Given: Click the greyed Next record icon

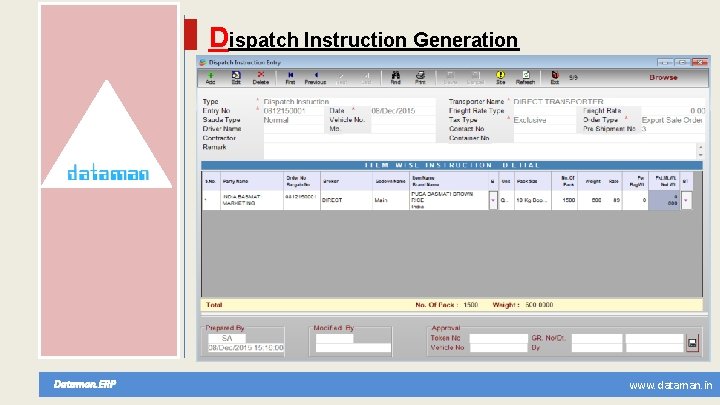Looking at the screenshot, I should (341, 78).
